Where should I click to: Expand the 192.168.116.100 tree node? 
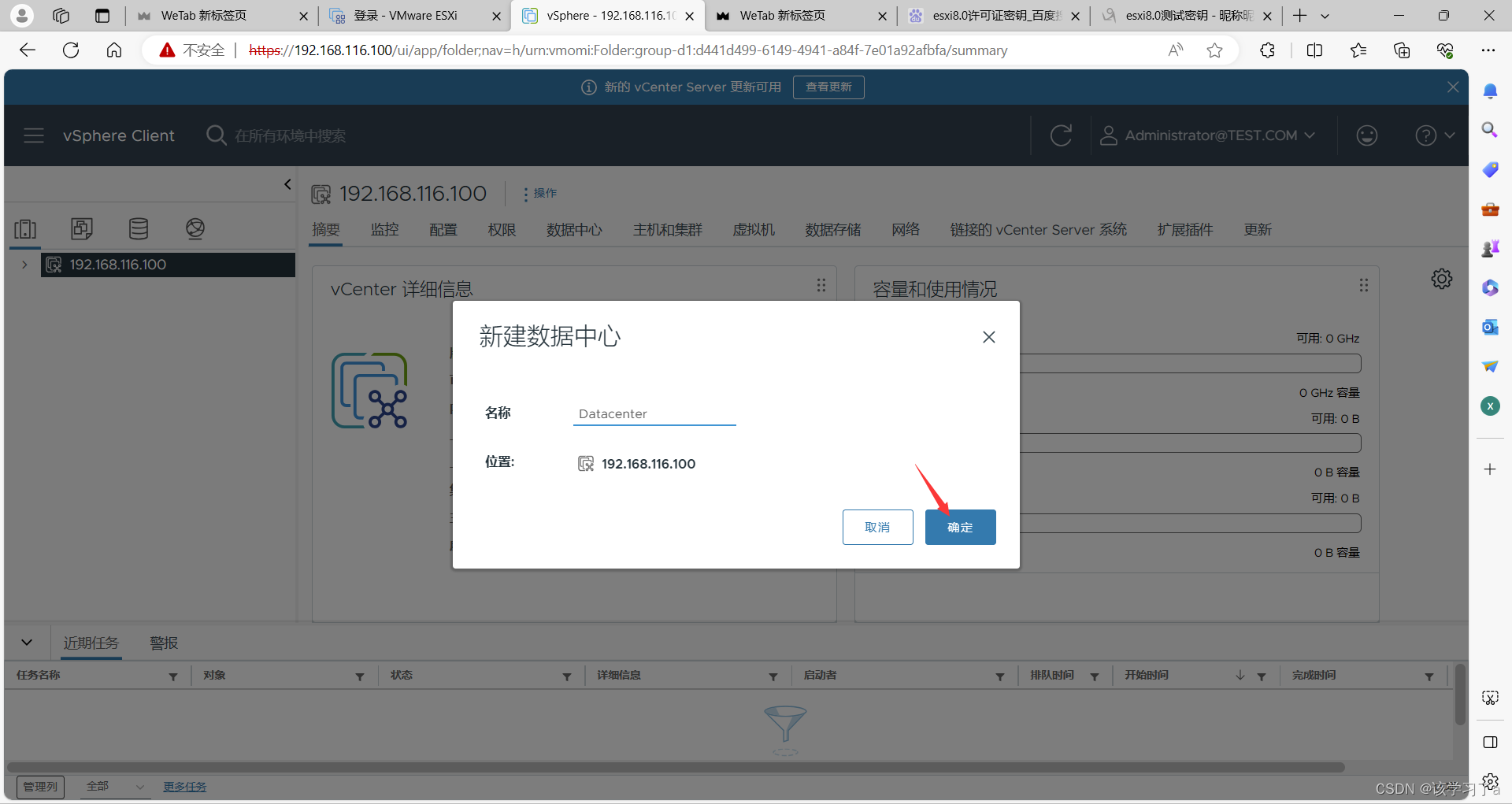point(24,265)
